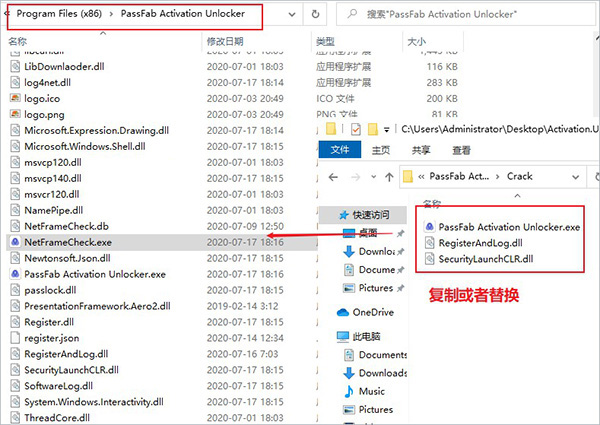This screenshot has height=425, width=600.
Task: Sort by 类型 column header
Action: 325,41
